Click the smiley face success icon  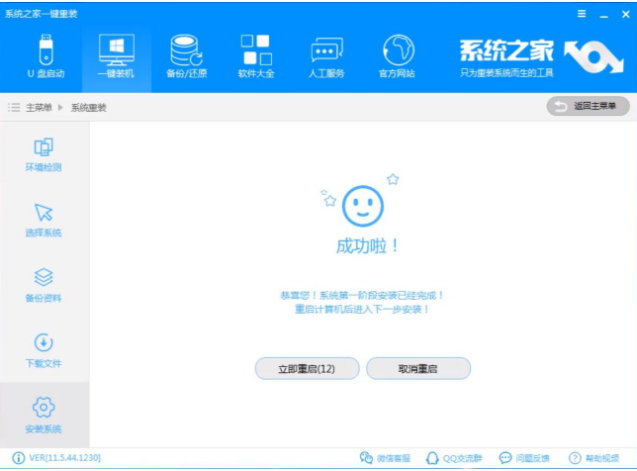(x=363, y=206)
